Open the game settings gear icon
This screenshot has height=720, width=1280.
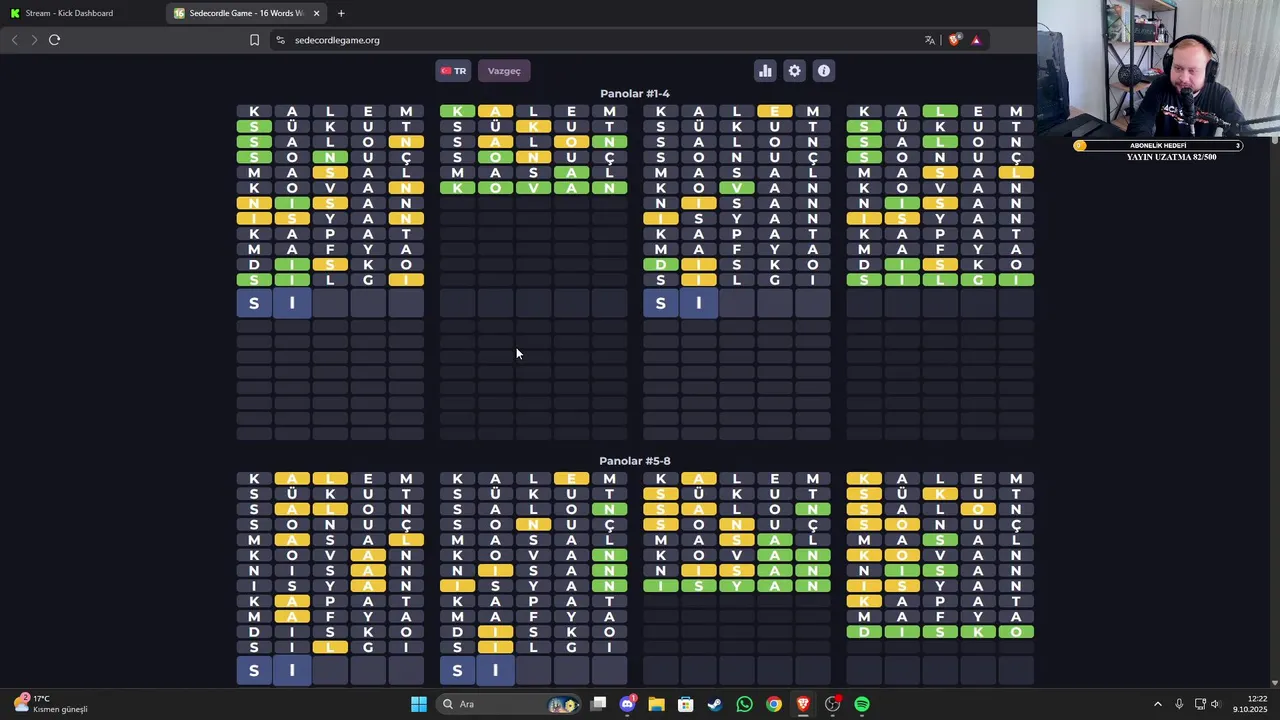coord(794,71)
